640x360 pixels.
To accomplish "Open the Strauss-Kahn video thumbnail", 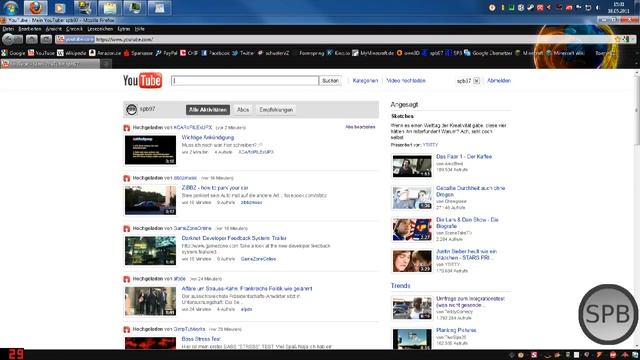I will [150, 301].
